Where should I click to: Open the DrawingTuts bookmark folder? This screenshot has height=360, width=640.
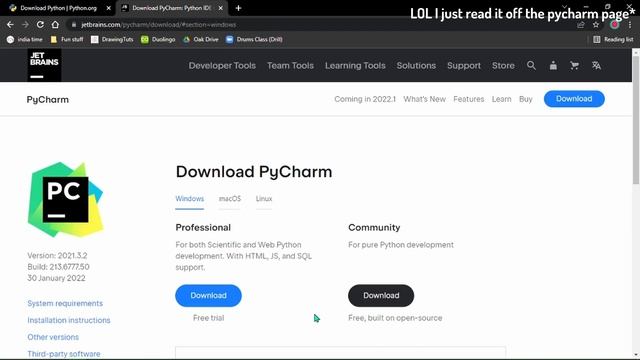[112, 39]
